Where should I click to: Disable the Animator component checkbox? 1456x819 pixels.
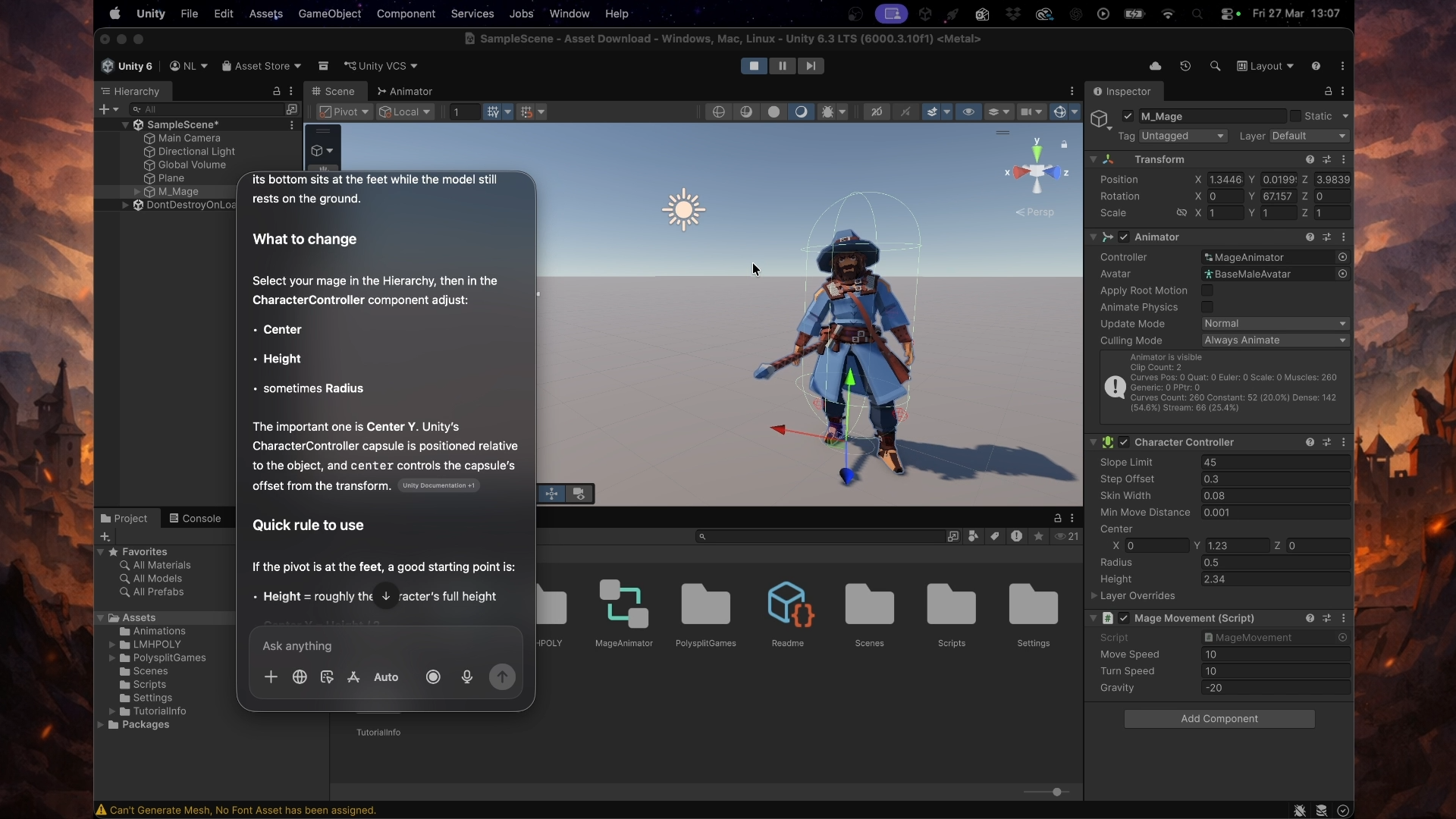[1124, 237]
